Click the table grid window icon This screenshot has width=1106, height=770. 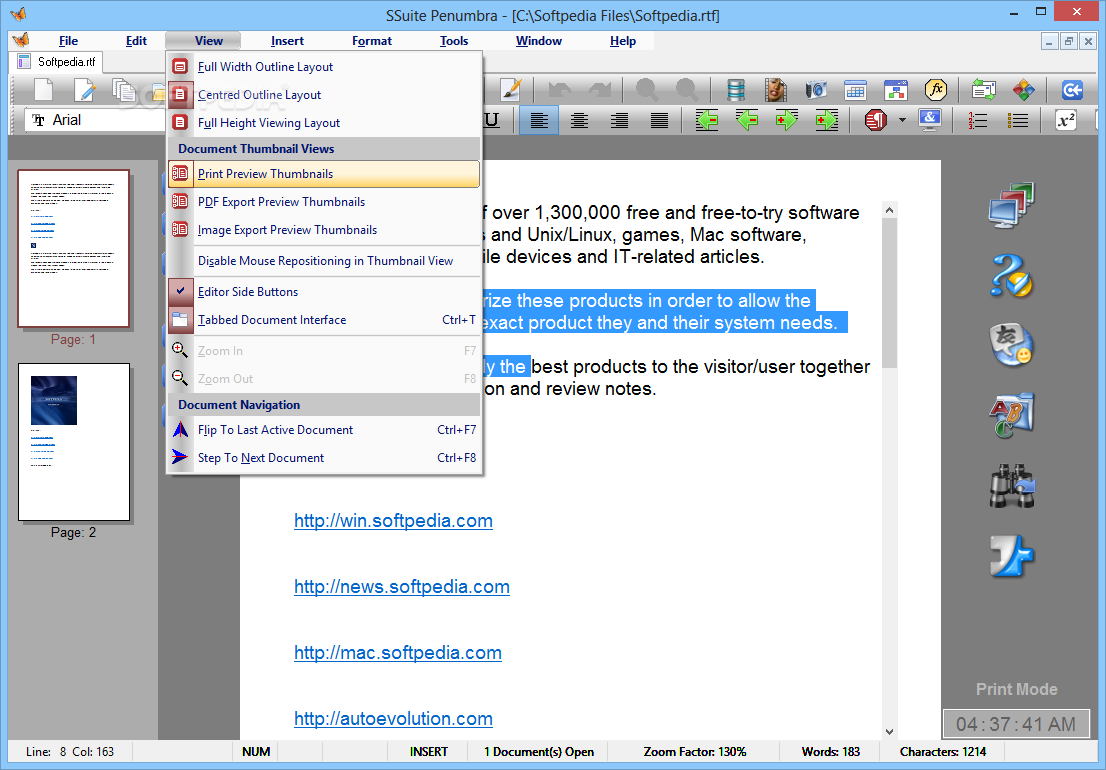tap(856, 90)
